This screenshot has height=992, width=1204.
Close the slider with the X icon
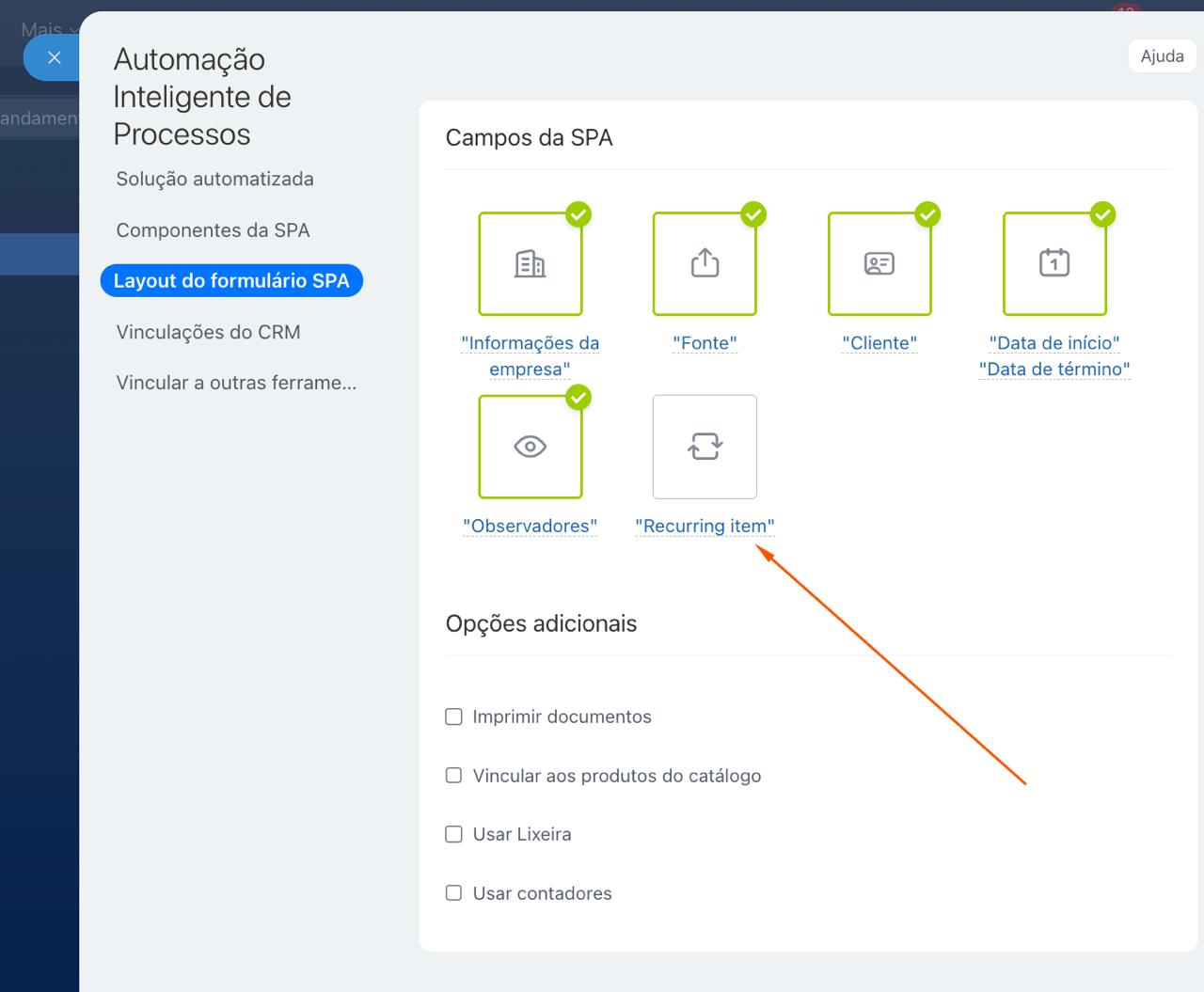[x=54, y=58]
